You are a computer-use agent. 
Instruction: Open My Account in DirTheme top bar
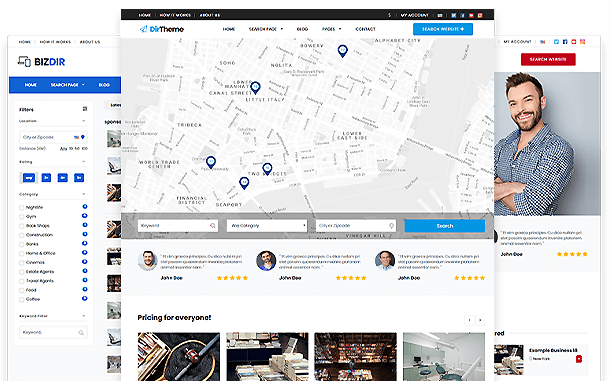click(x=415, y=15)
